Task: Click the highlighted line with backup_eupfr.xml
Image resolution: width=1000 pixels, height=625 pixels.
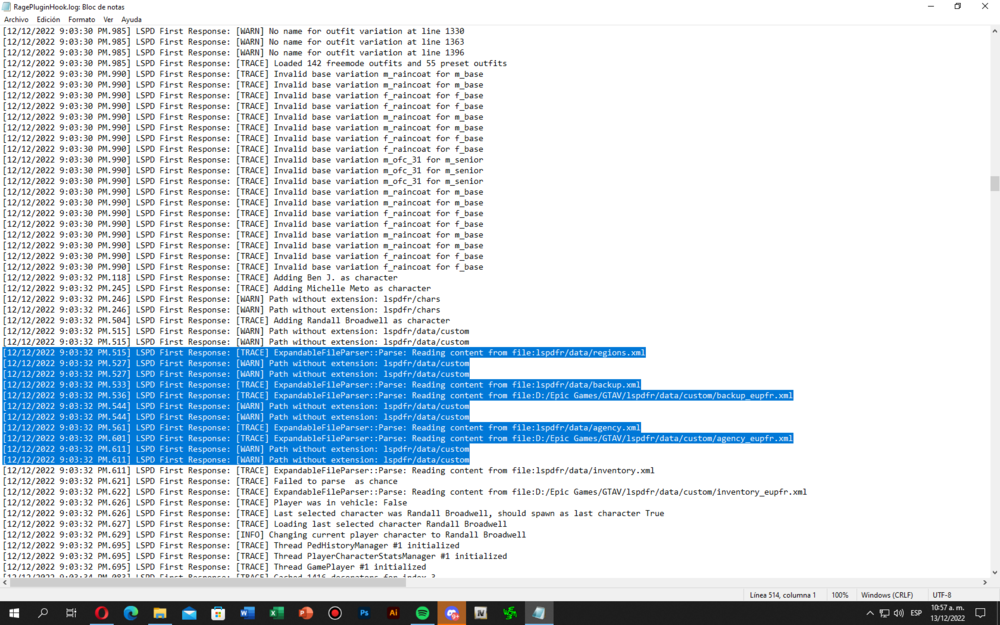Action: [x=398, y=395]
